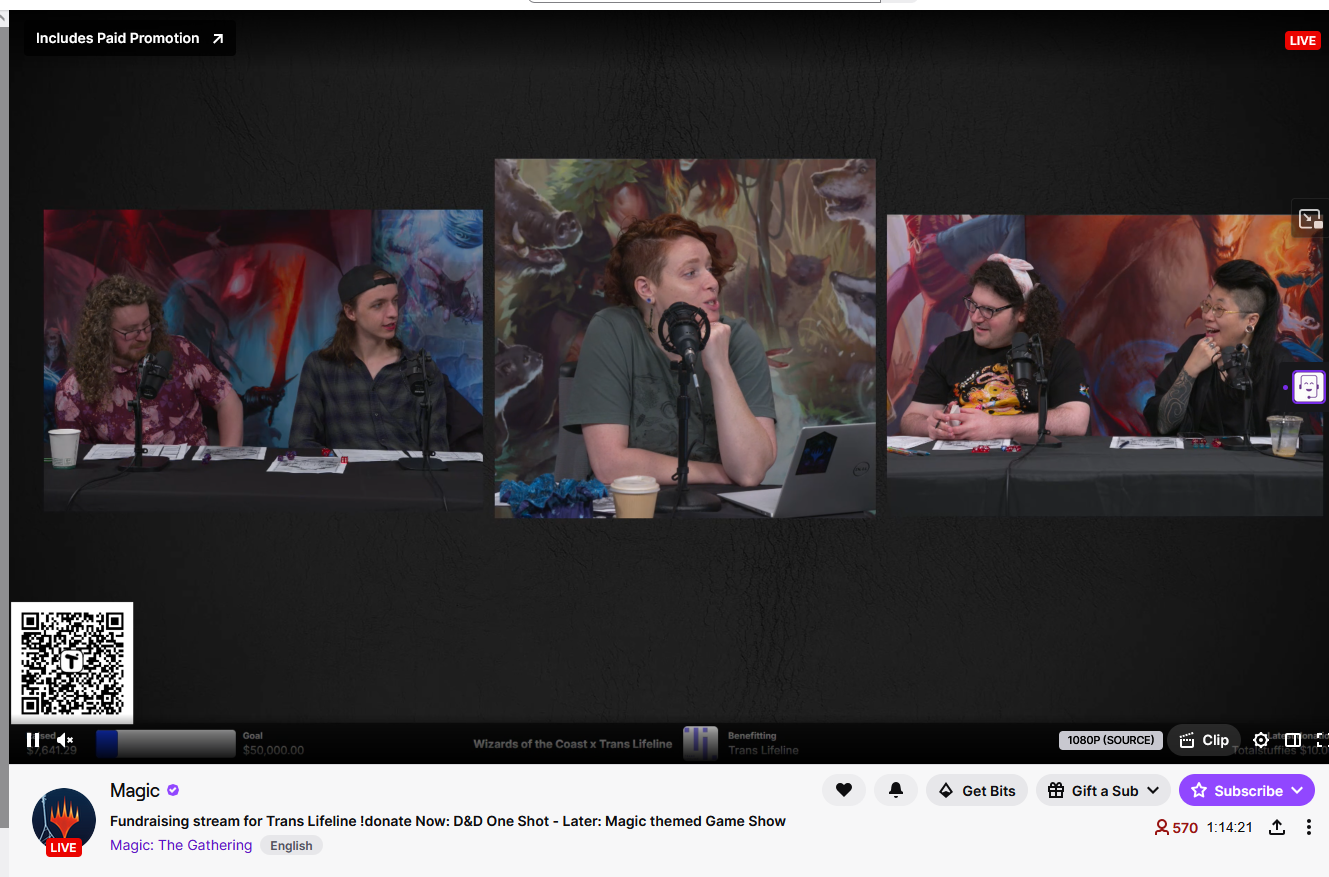Click the viewer count 570
This screenshot has width=1329, height=877.
click(1176, 827)
